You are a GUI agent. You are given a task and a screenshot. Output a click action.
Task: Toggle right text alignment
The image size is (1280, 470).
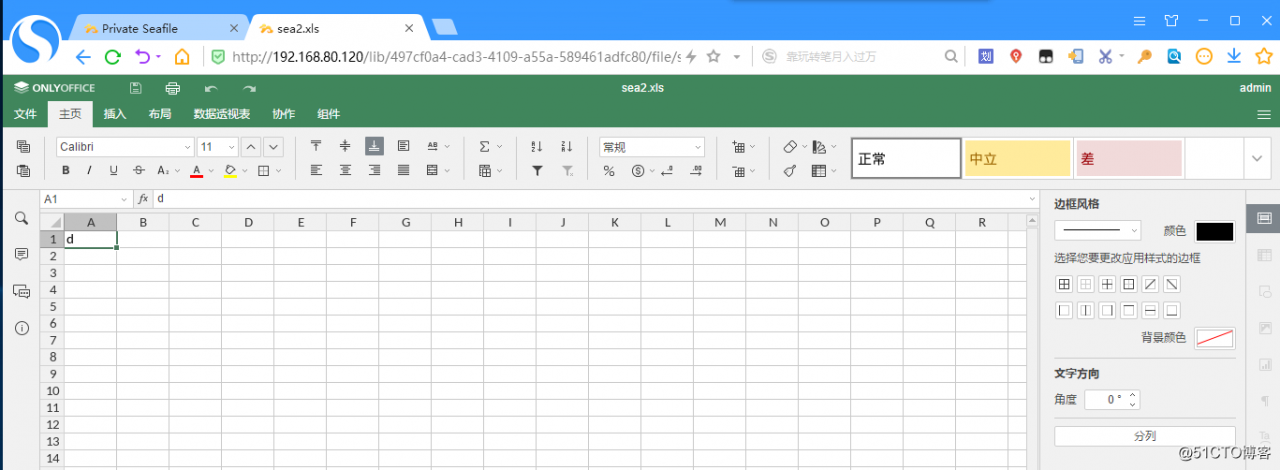(374, 170)
